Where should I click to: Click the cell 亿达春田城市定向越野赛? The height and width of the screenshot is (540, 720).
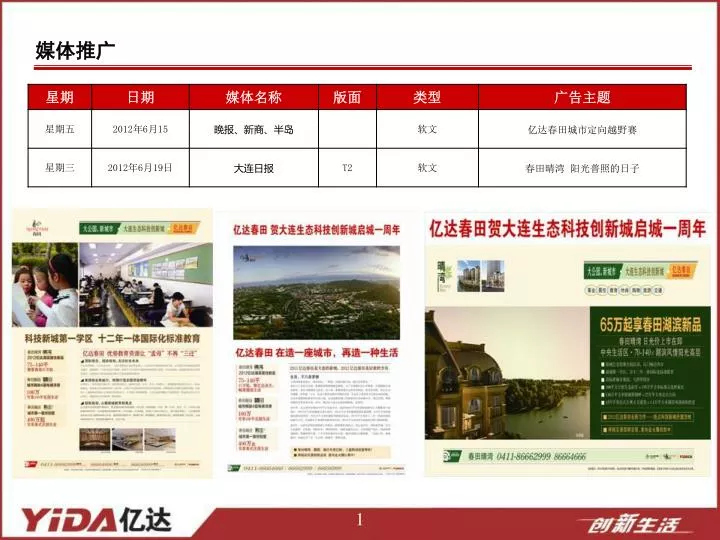click(582, 129)
